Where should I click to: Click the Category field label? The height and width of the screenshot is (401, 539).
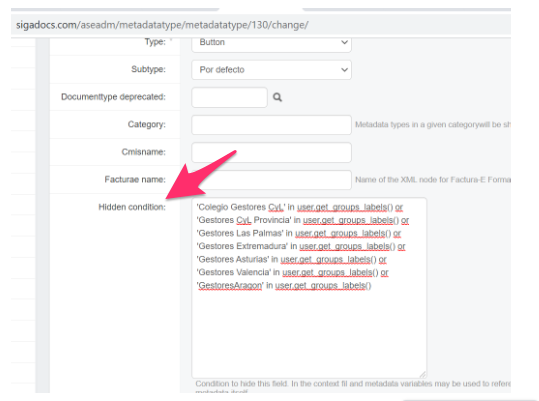point(147,124)
